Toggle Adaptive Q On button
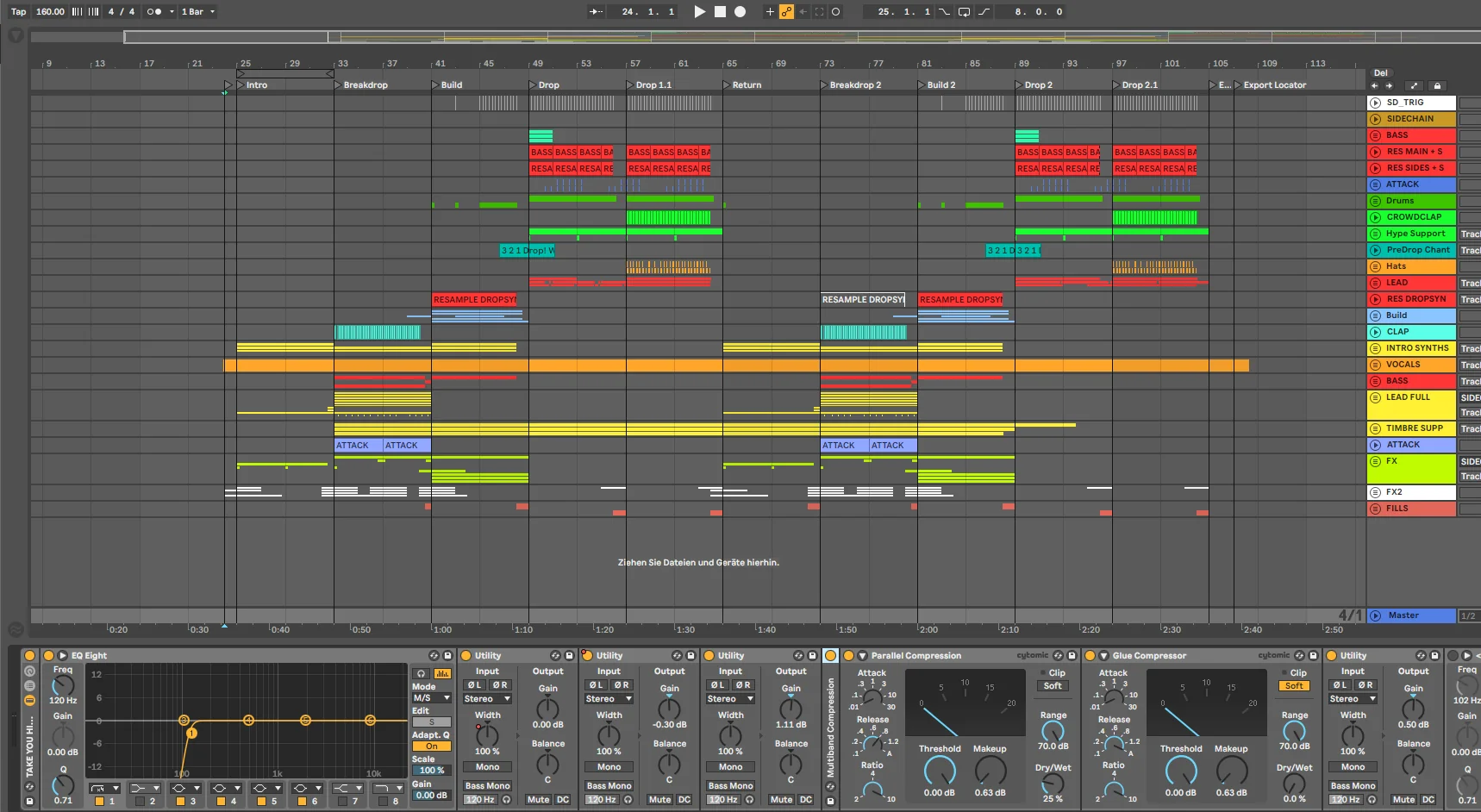Viewport: 1481px width, 812px height. [x=431, y=746]
